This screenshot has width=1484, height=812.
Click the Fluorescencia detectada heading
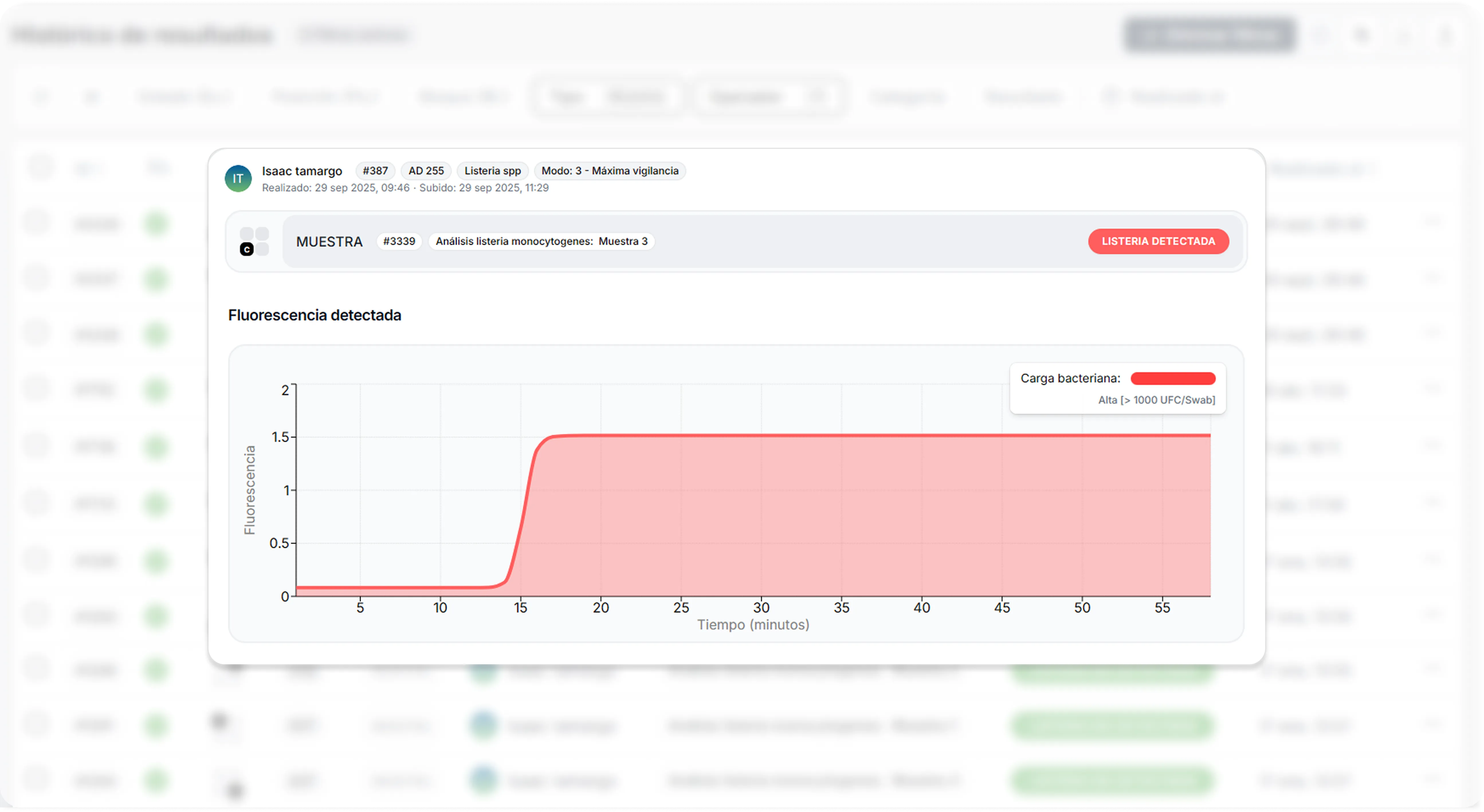[x=315, y=315]
